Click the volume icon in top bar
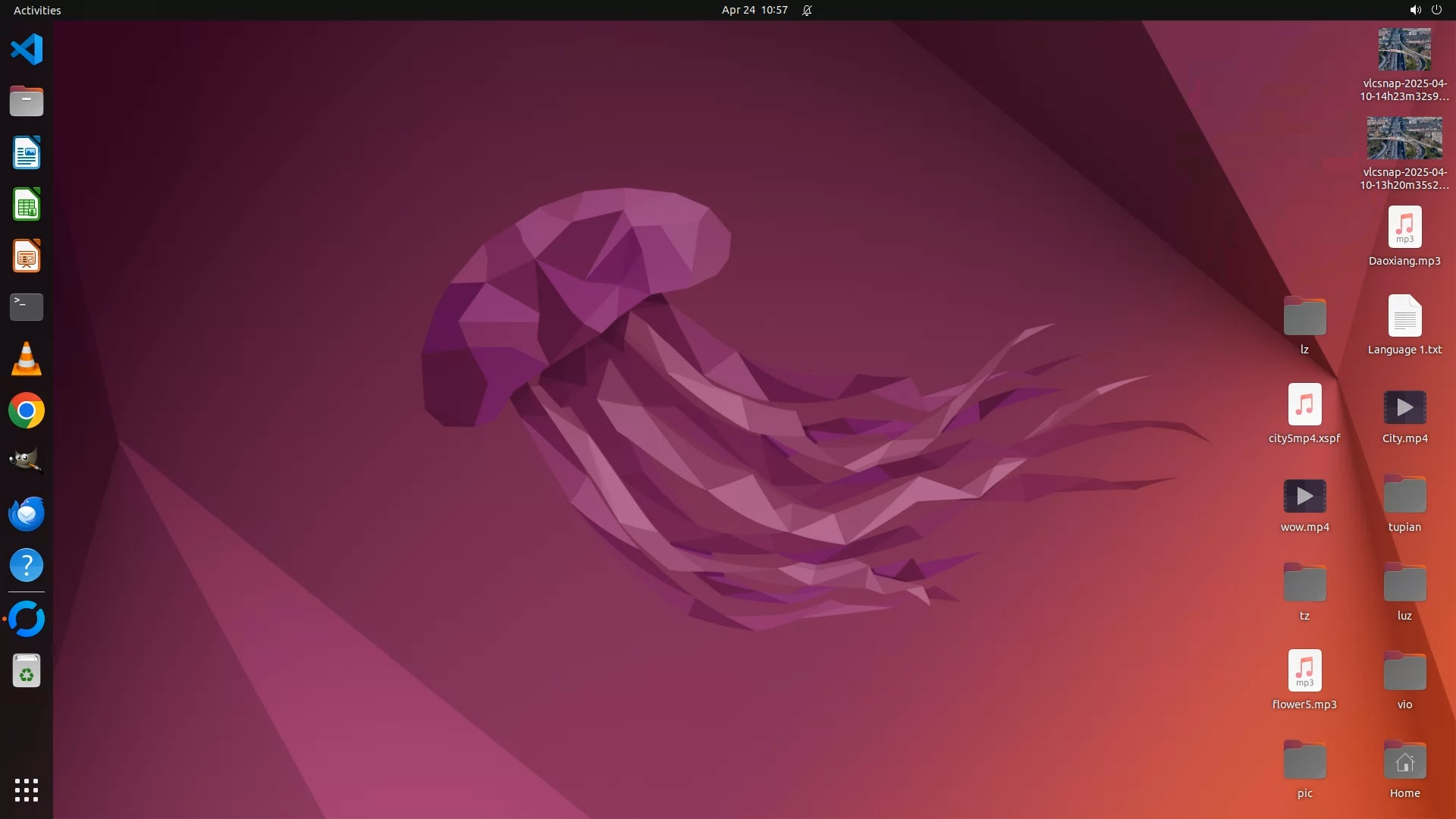 click(1415, 10)
